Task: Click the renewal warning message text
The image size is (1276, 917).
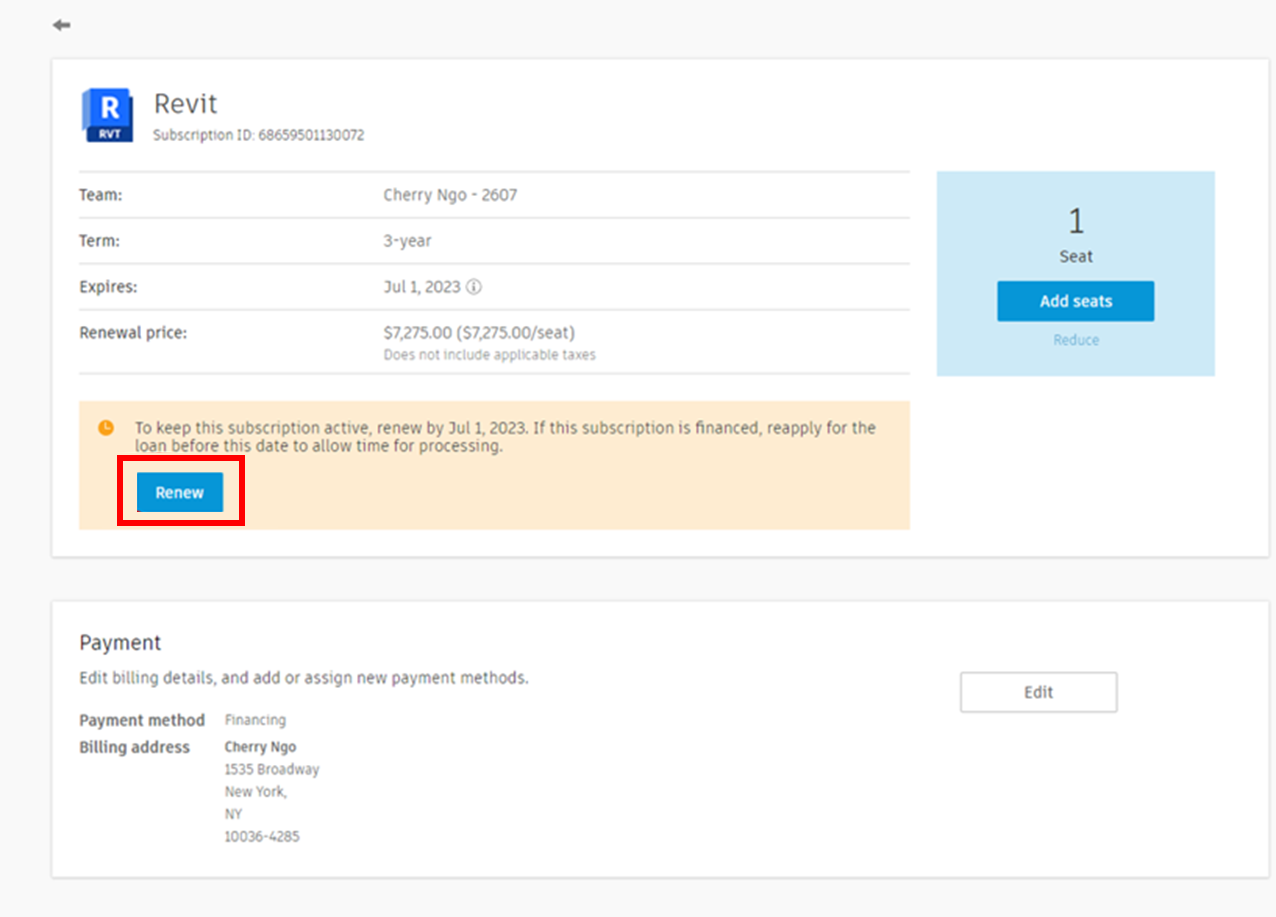Action: 505,437
